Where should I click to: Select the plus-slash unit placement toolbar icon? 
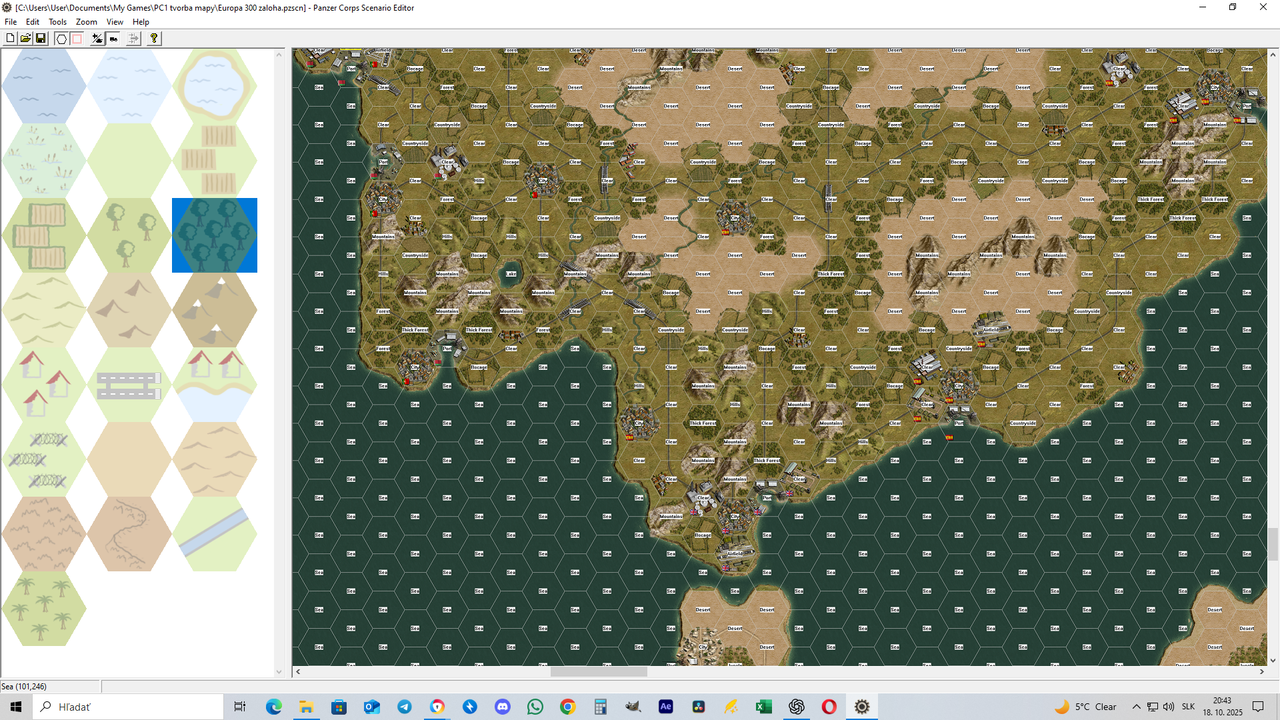97,38
